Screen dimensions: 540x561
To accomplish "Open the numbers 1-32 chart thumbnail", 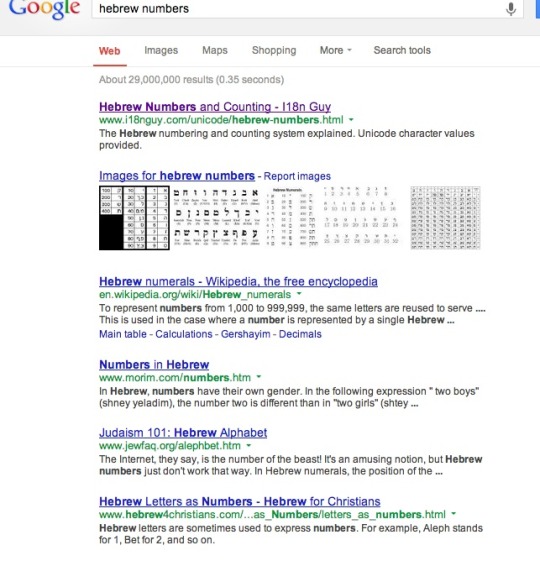I will point(361,215).
